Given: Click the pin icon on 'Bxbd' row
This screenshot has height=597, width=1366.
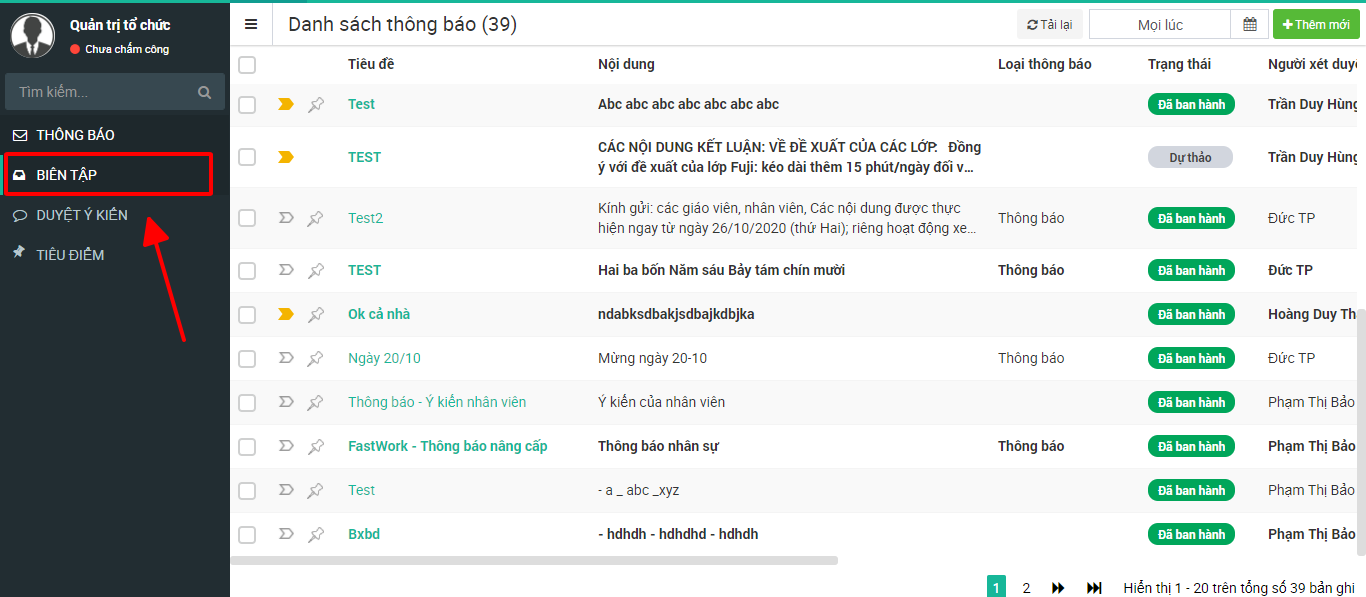Looking at the screenshot, I should [x=316, y=534].
